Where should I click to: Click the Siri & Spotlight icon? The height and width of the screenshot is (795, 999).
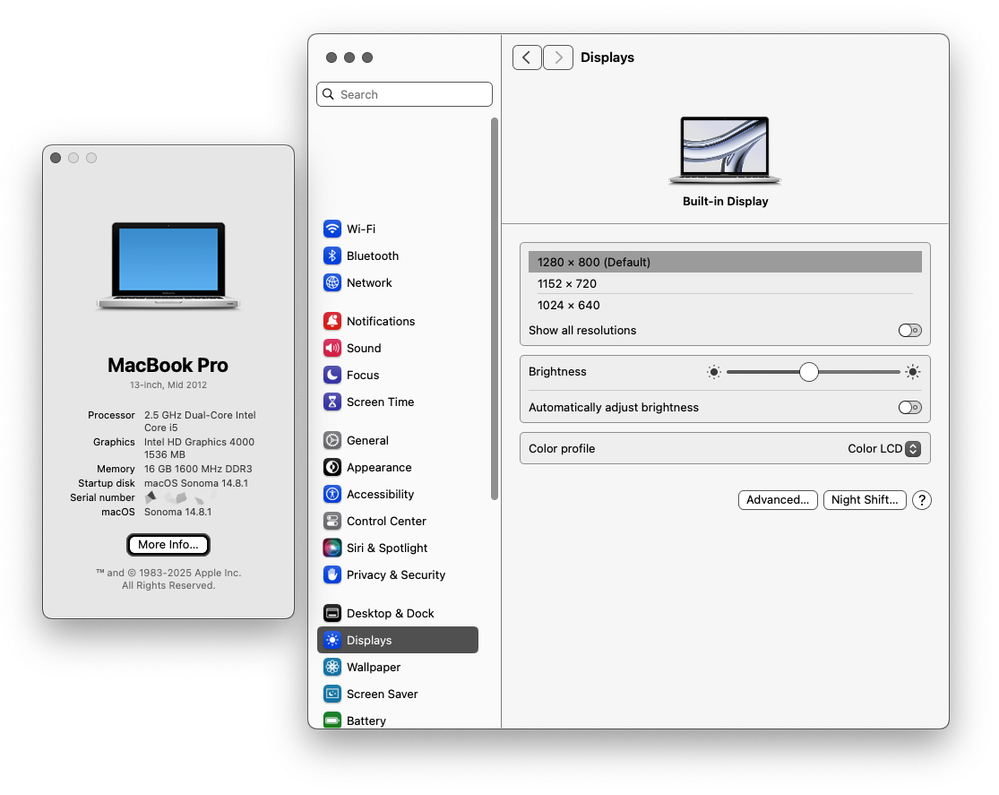point(332,547)
